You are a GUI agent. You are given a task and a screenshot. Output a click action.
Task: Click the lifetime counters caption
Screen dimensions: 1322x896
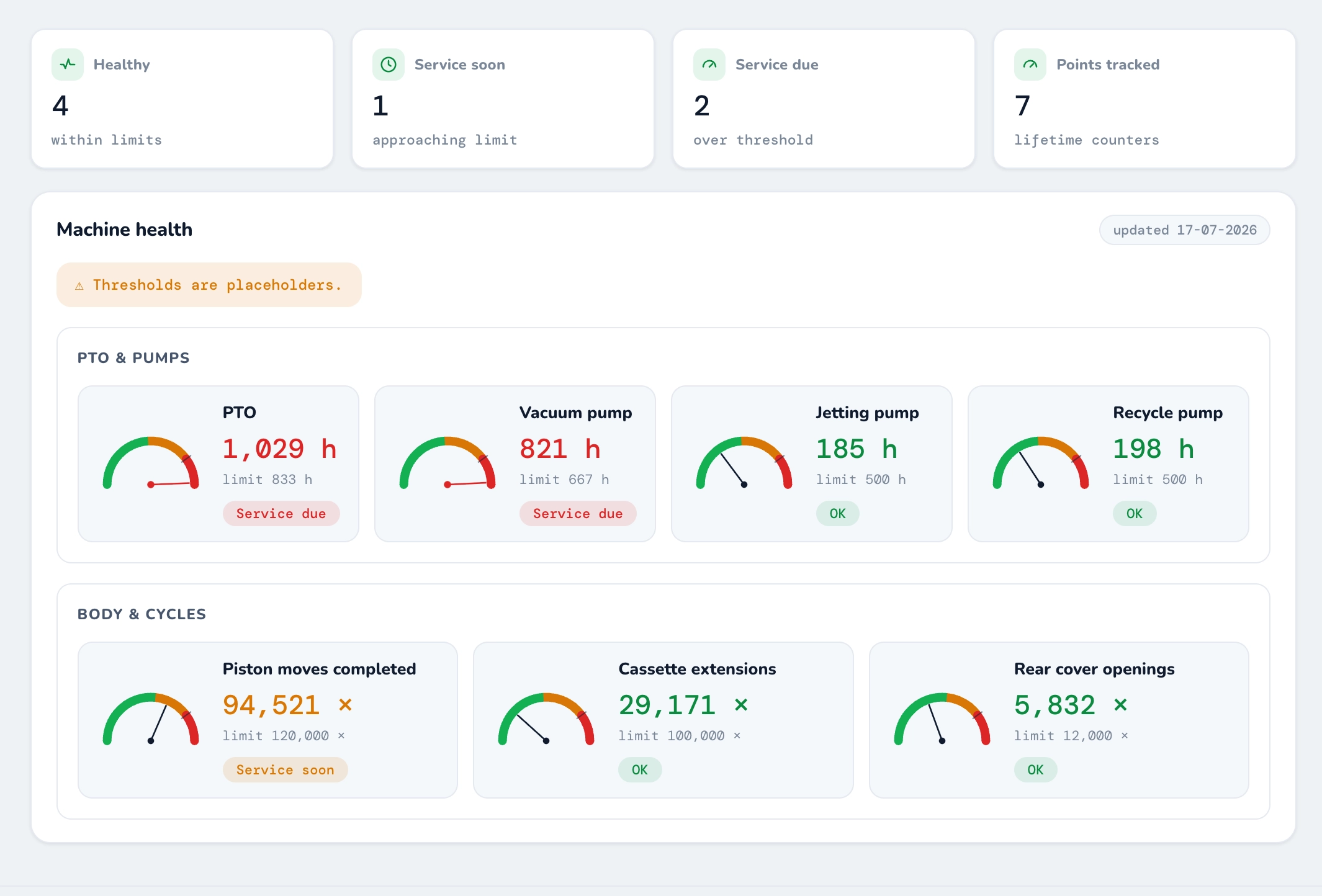coord(1087,140)
